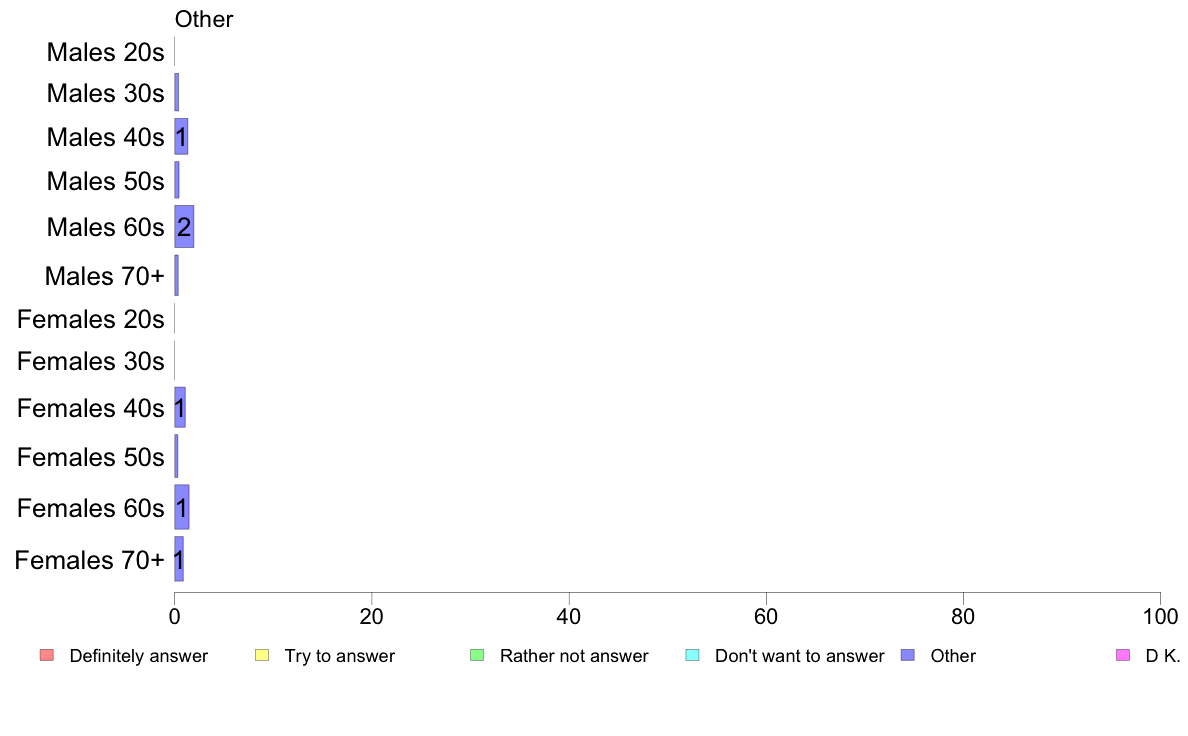Click the magenta D K. legend swatch
This screenshot has height=736, width=1188.
coord(1123,655)
